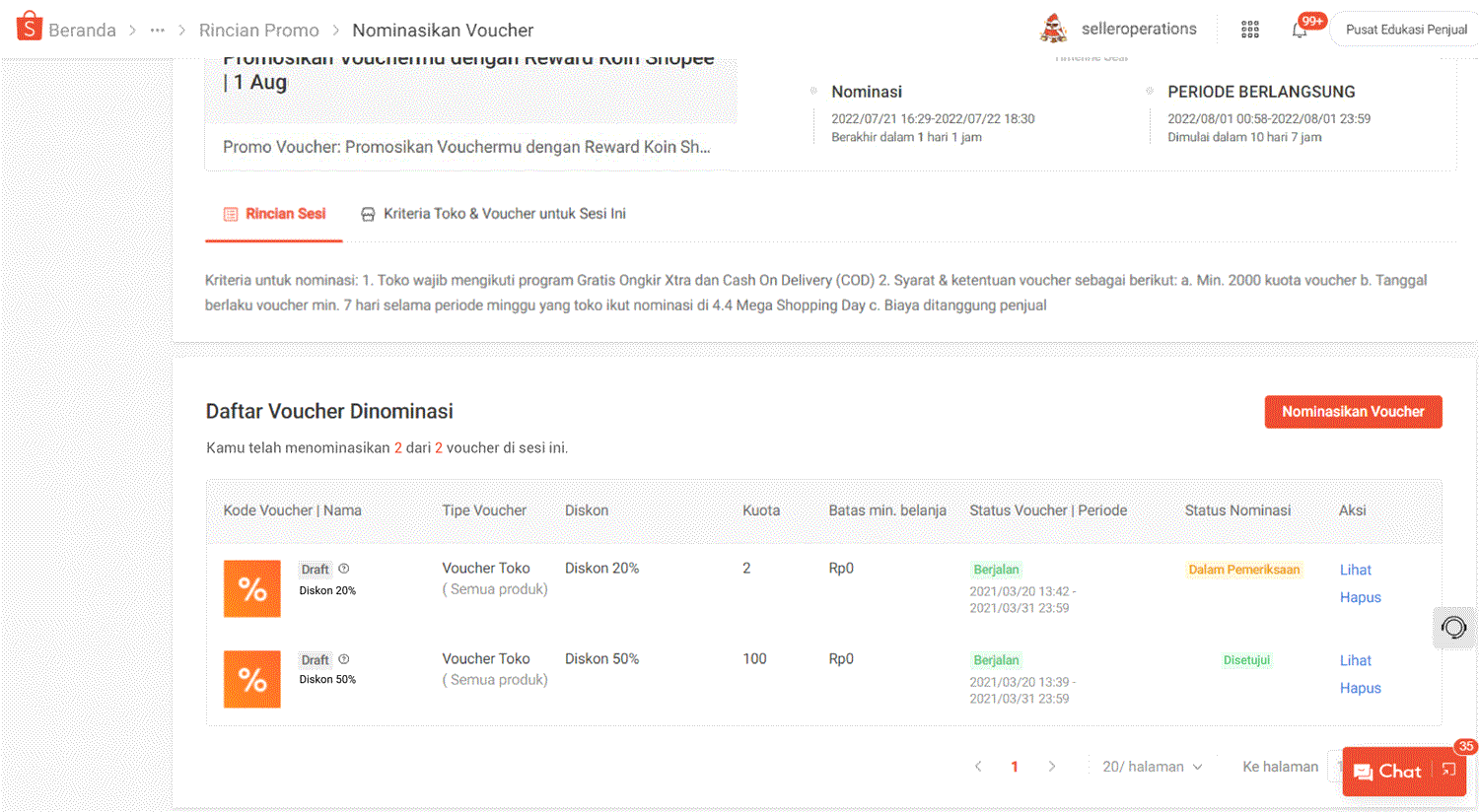
Task: Open the customer support headset icon
Action: pos(1453,628)
